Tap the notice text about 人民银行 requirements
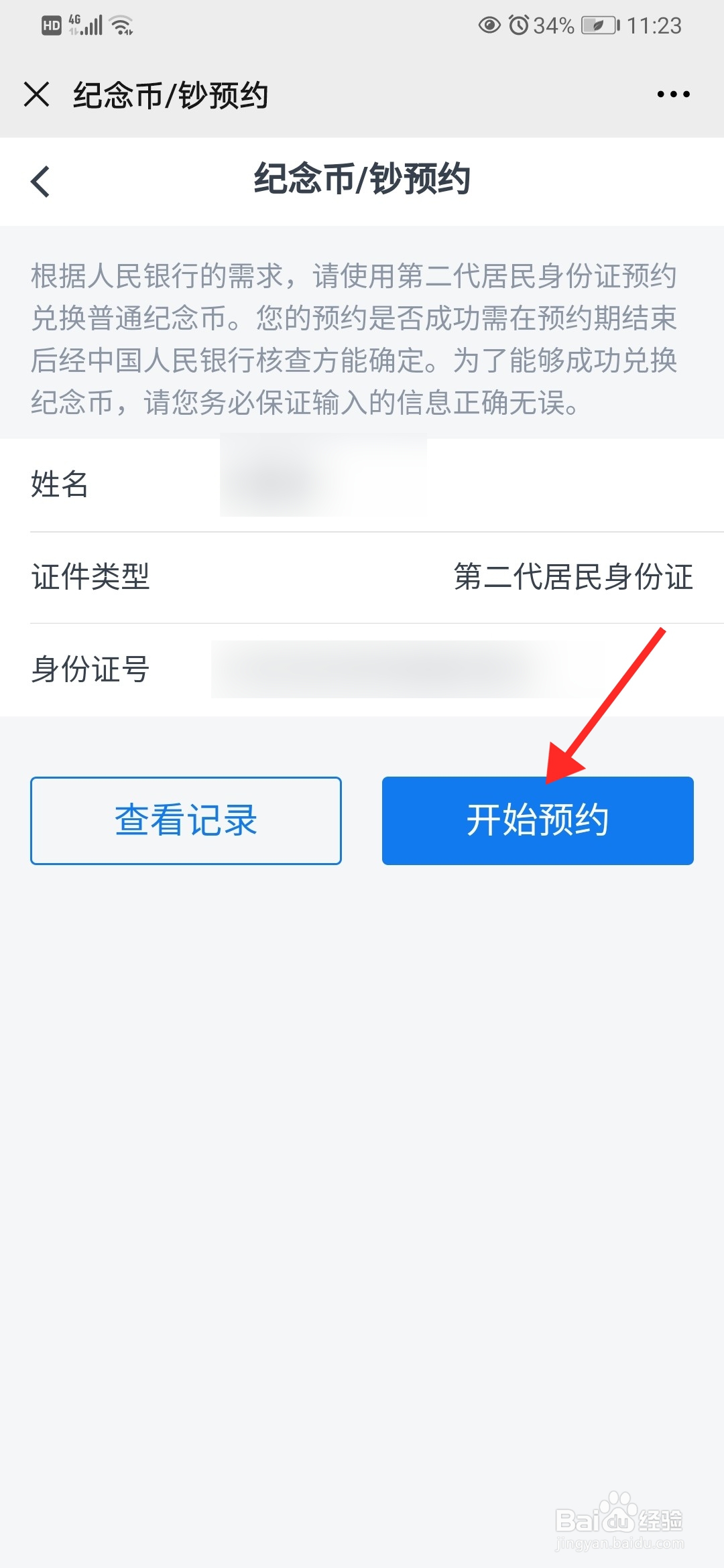 coord(354,339)
